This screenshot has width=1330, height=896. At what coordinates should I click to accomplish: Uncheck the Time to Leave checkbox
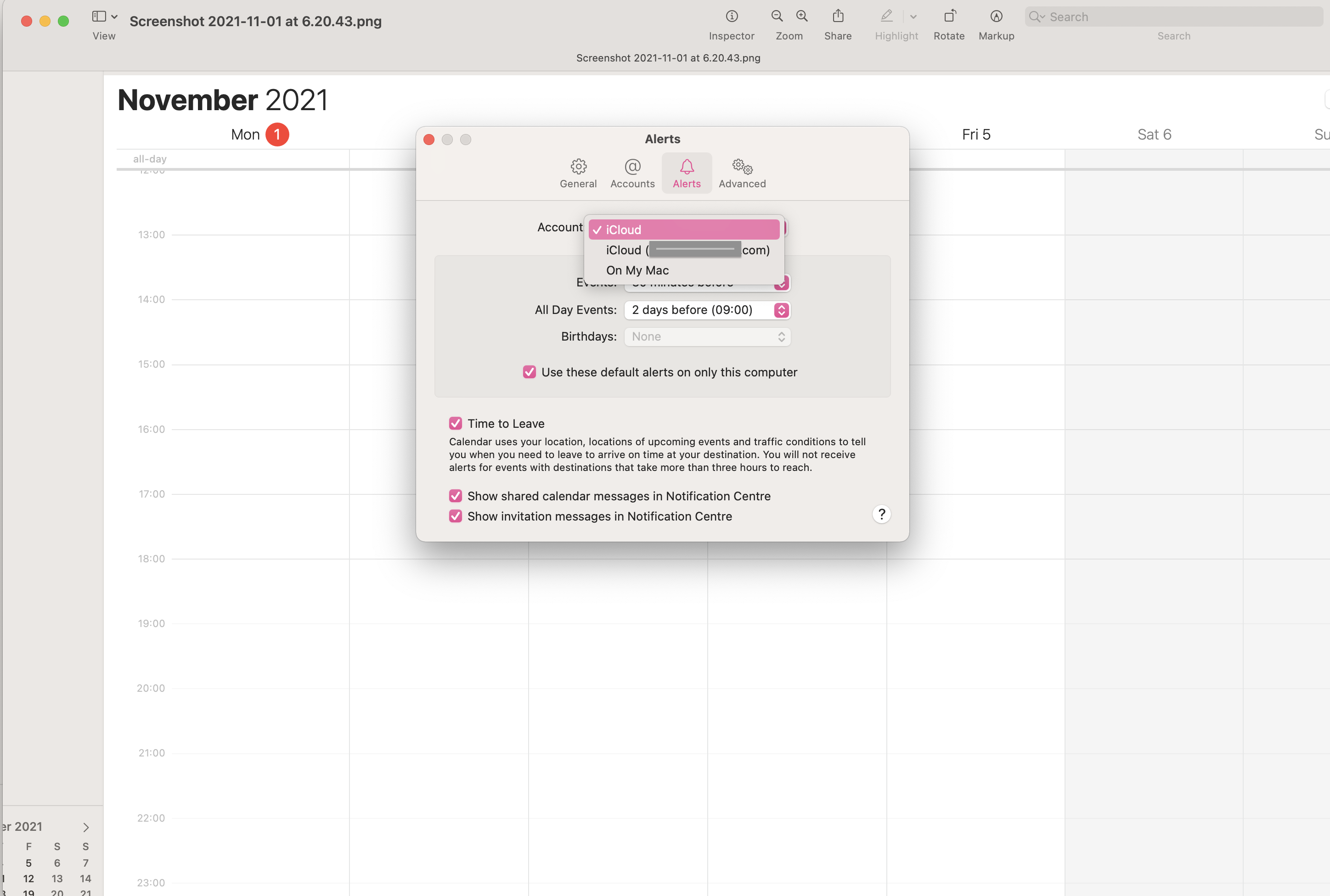(x=456, y=423)
